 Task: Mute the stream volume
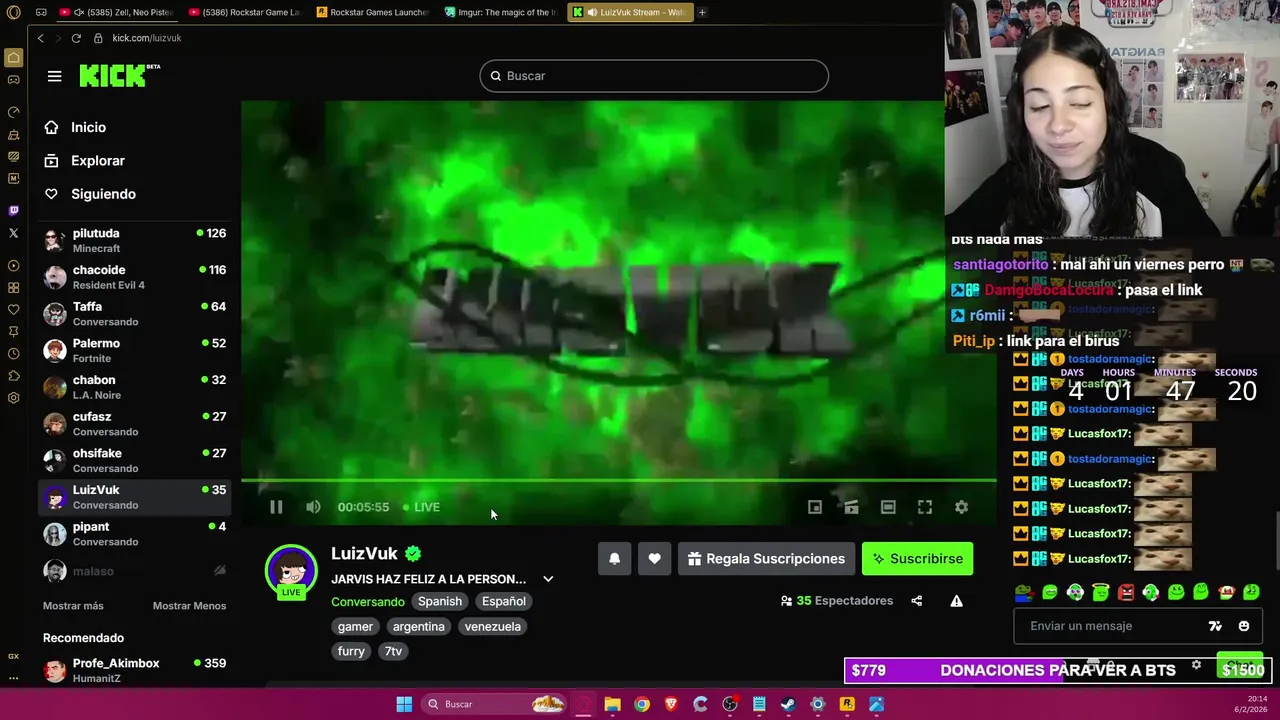(x=313, y=507)
